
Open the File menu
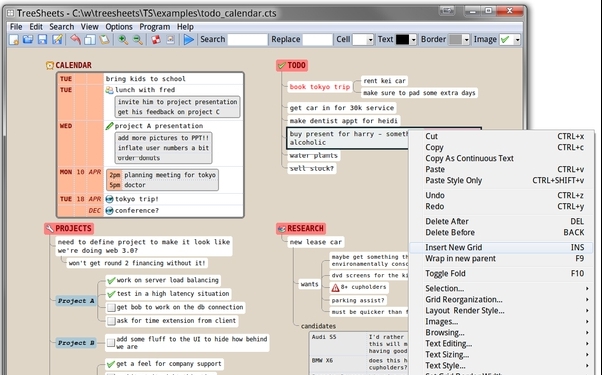[16, 27]
